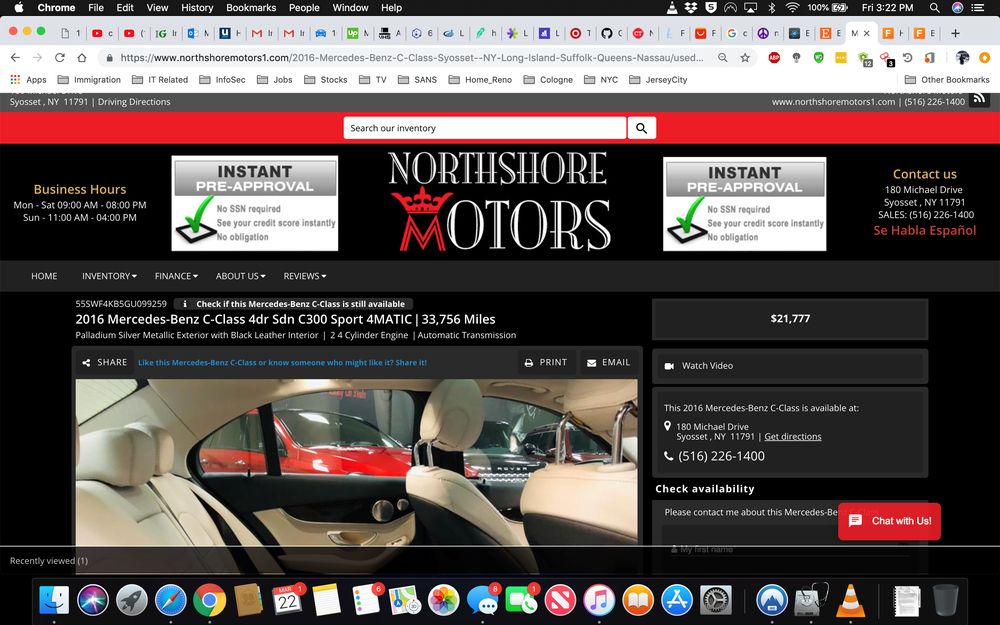Go to the Home navigation link
The height and width of the screenshot is (625, 1000).
coord(44,276)
